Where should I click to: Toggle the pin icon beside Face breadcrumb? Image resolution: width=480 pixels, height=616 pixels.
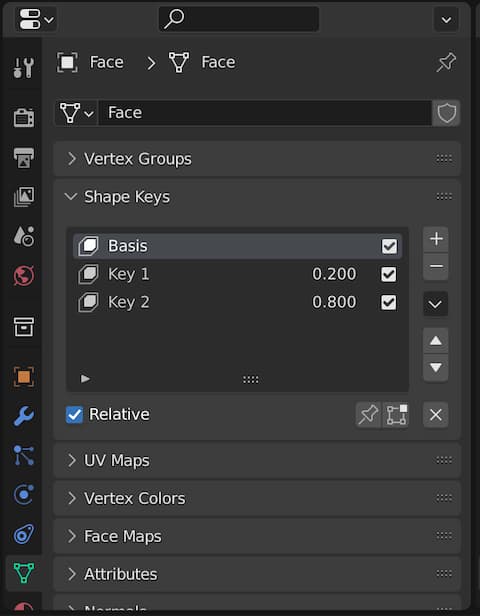(x=446, y=62)
